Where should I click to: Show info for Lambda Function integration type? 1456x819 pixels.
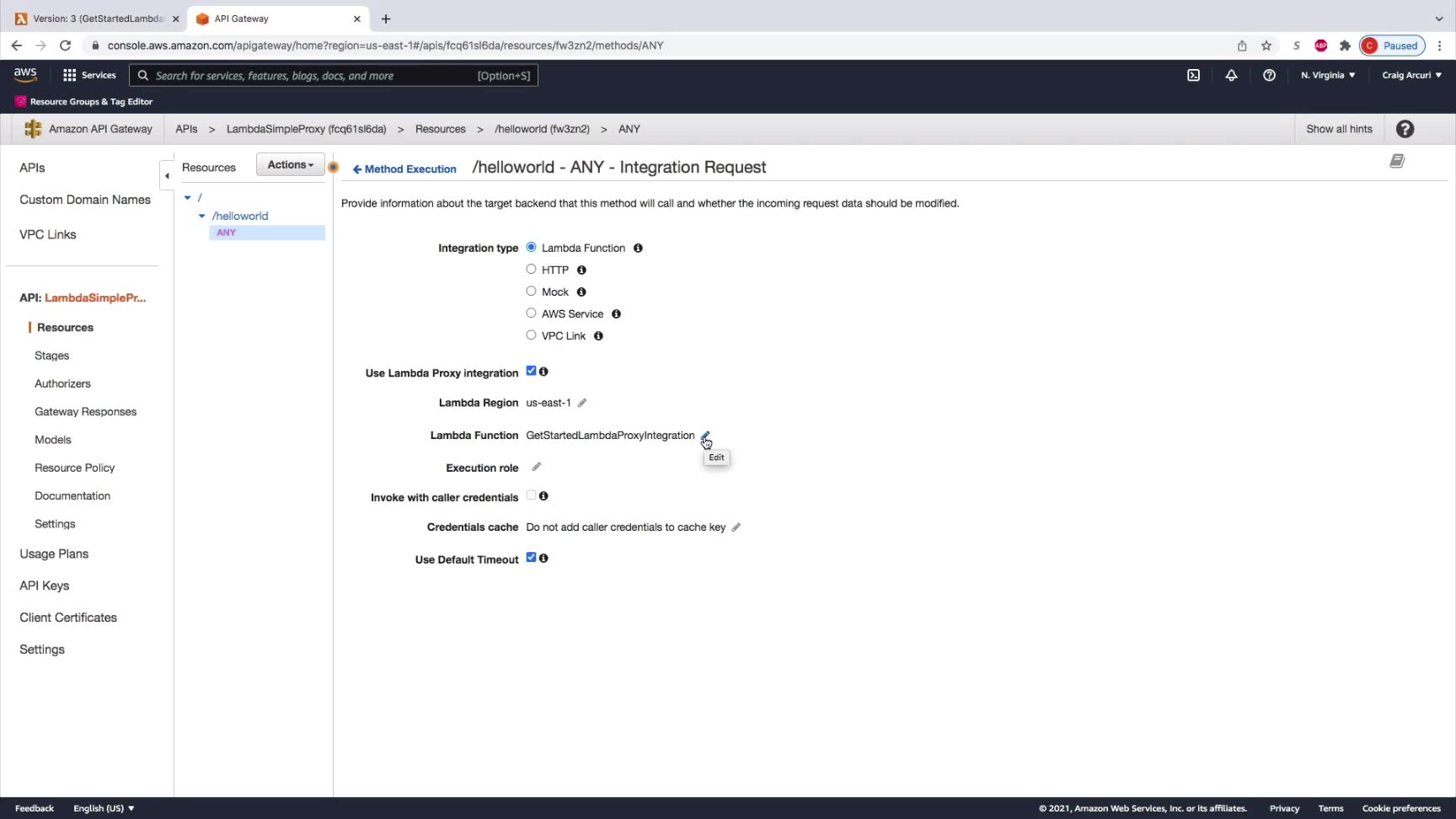pos(638,248)
